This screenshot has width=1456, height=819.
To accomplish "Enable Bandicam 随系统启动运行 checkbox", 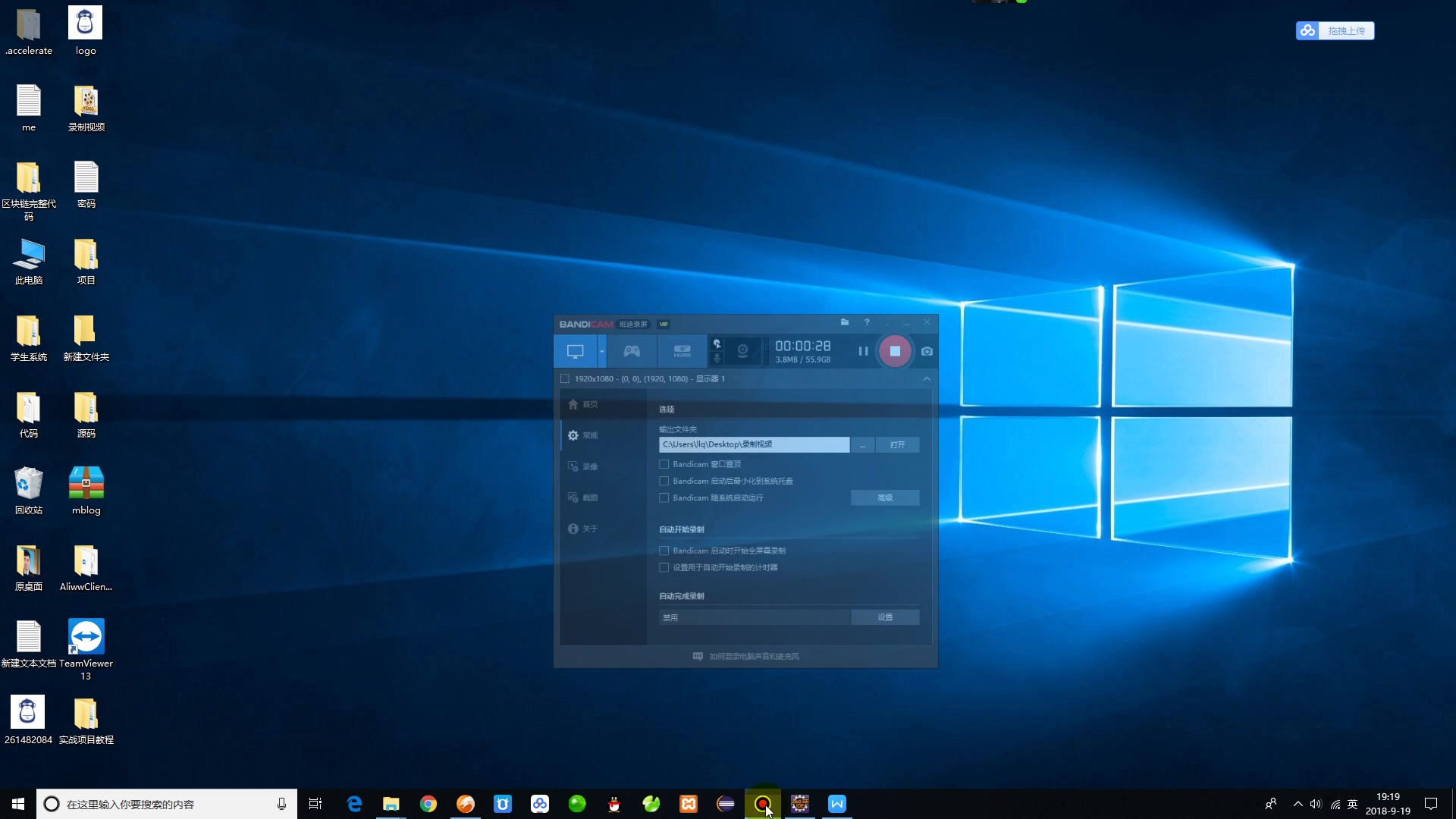I will point(664,498).
